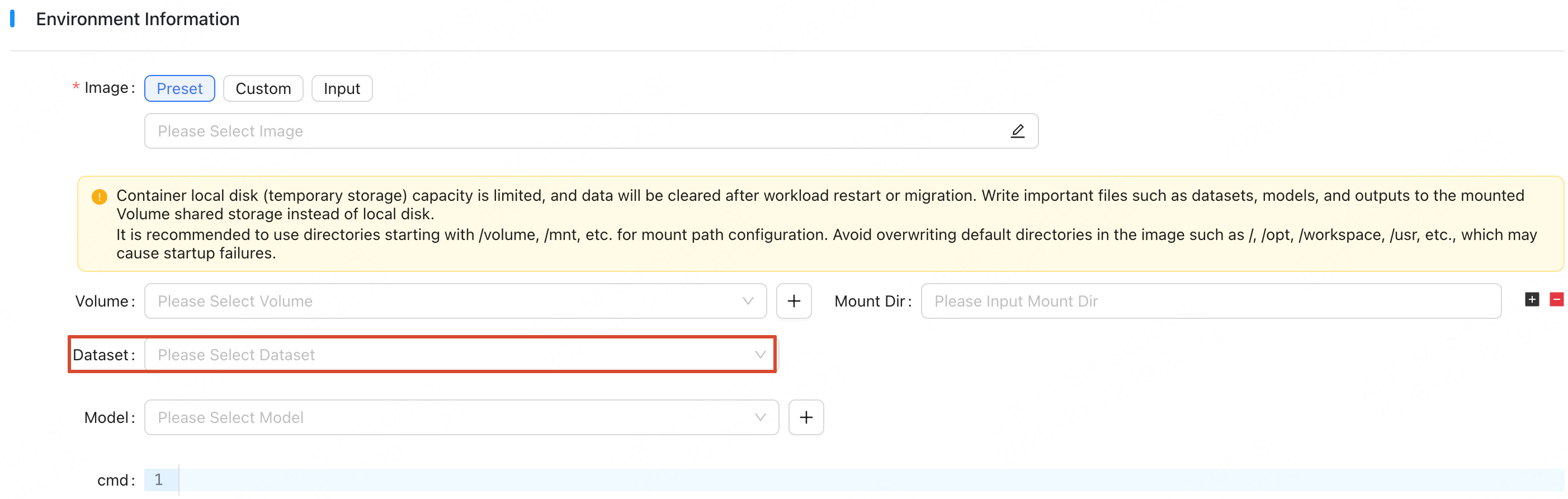Click the Mount Dir label
Viewport: 1568px width, 499px height.
pos(872,301)
